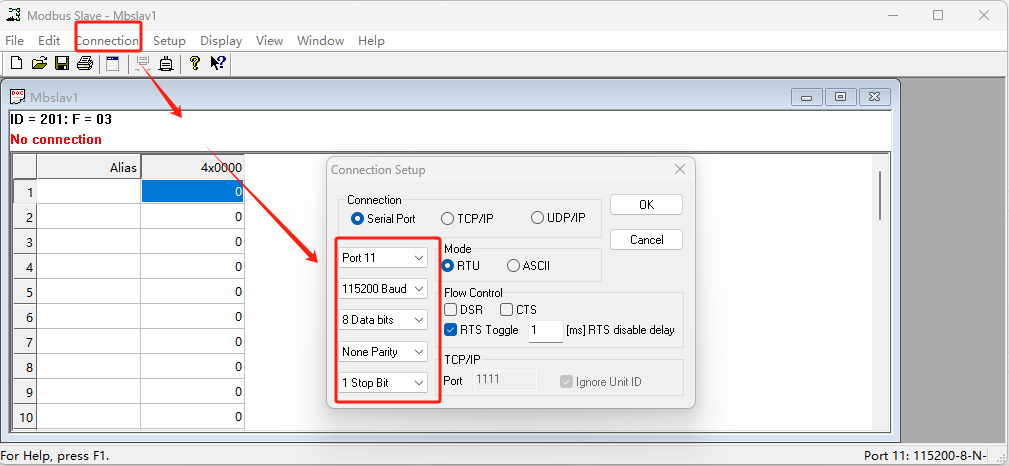Click the Open file folder icon
1009x466 pixels.
click(39, 64)
